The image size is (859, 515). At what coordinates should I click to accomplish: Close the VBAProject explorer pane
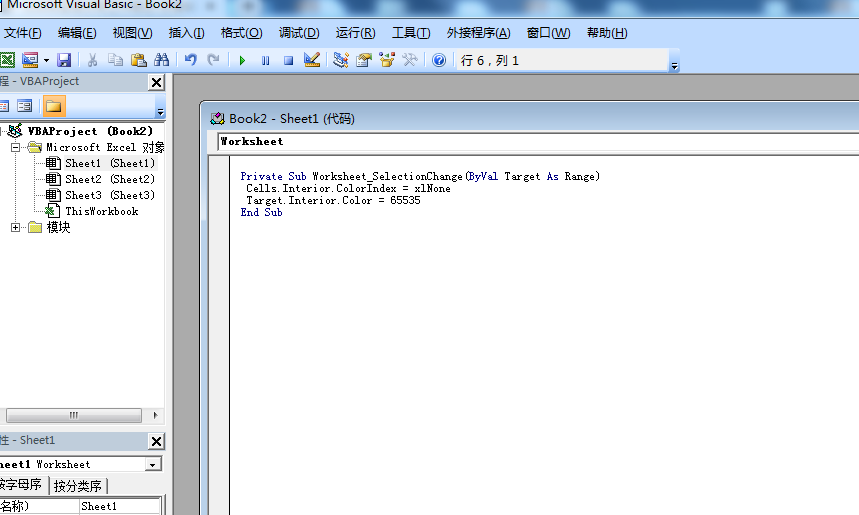(156, 82)
